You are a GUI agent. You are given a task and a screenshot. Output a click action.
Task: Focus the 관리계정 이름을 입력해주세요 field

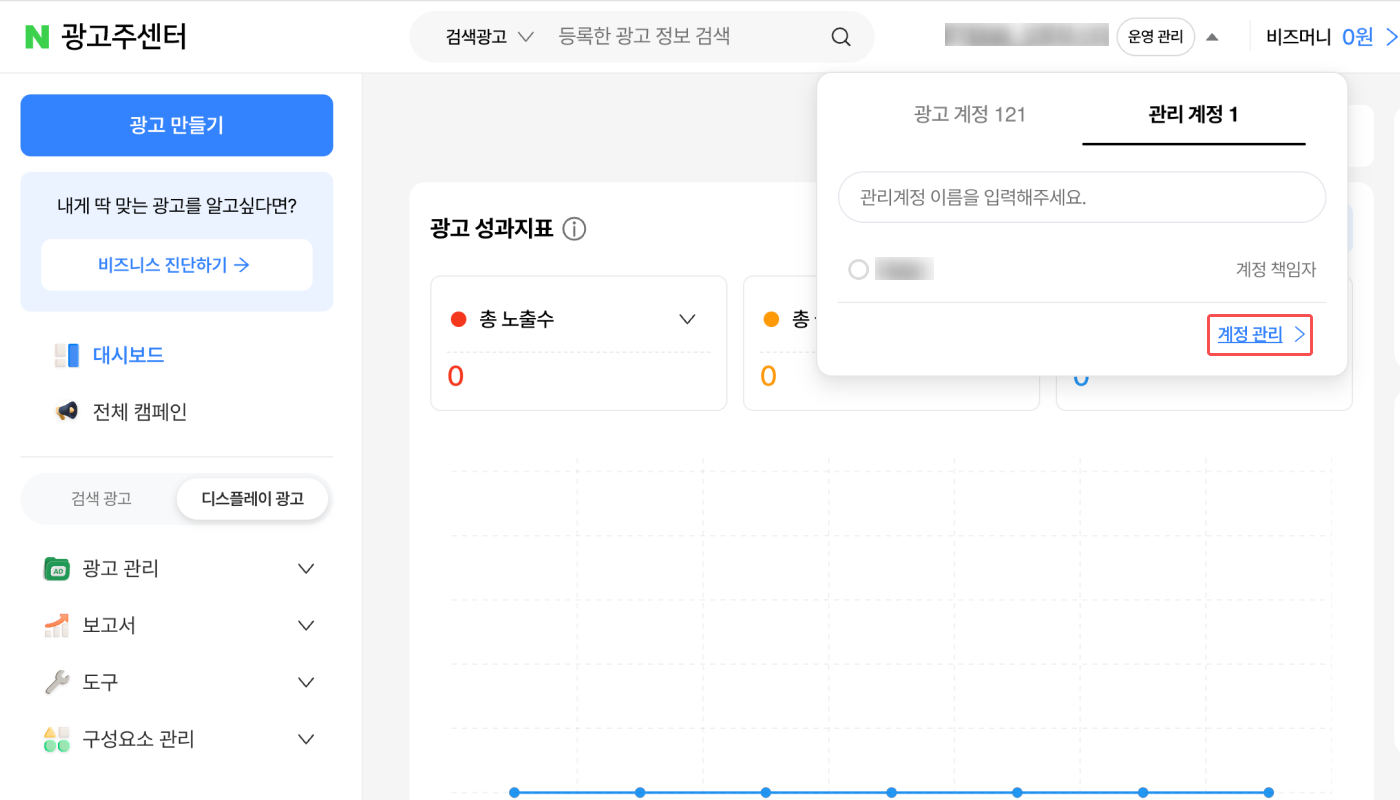pyautogui.click(x=1082, y=197)
